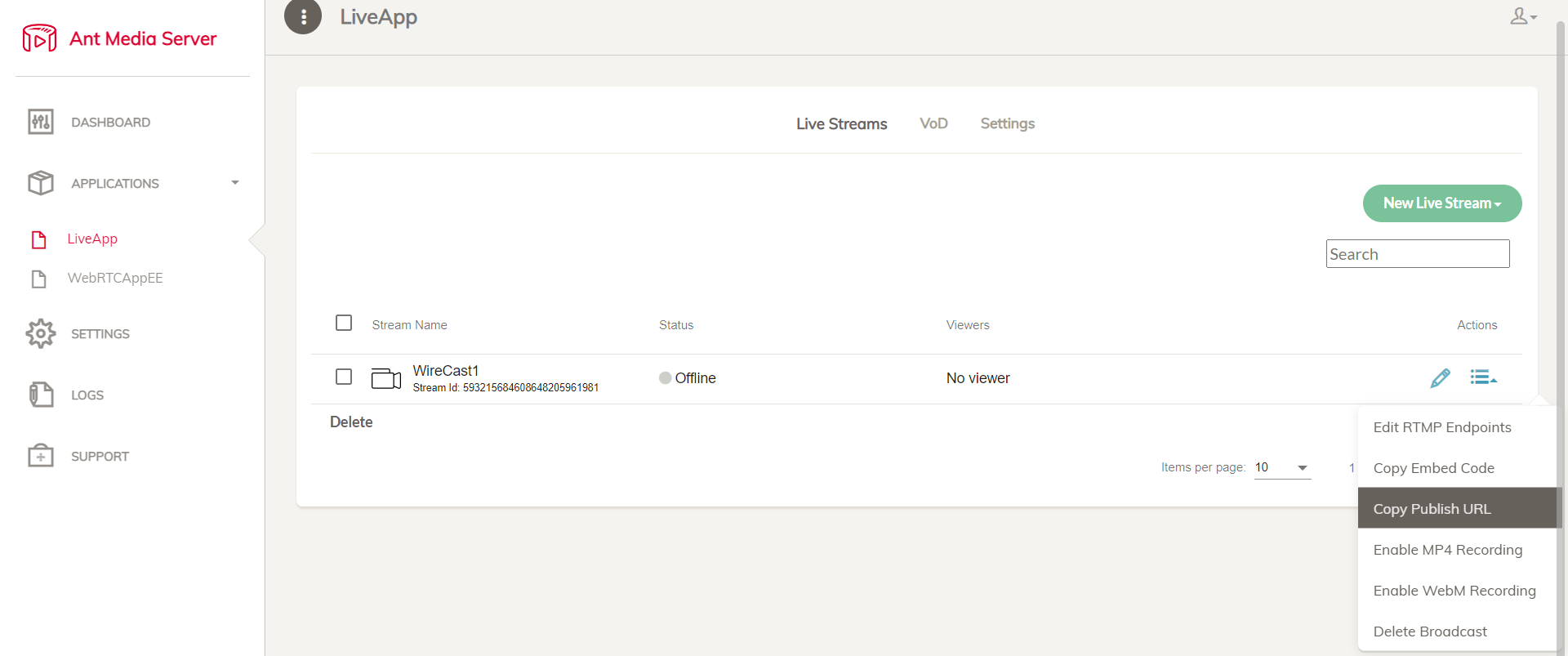The image size is (1568, 656).
Task: Click the Viewers column header
Action: click(968, 325)
